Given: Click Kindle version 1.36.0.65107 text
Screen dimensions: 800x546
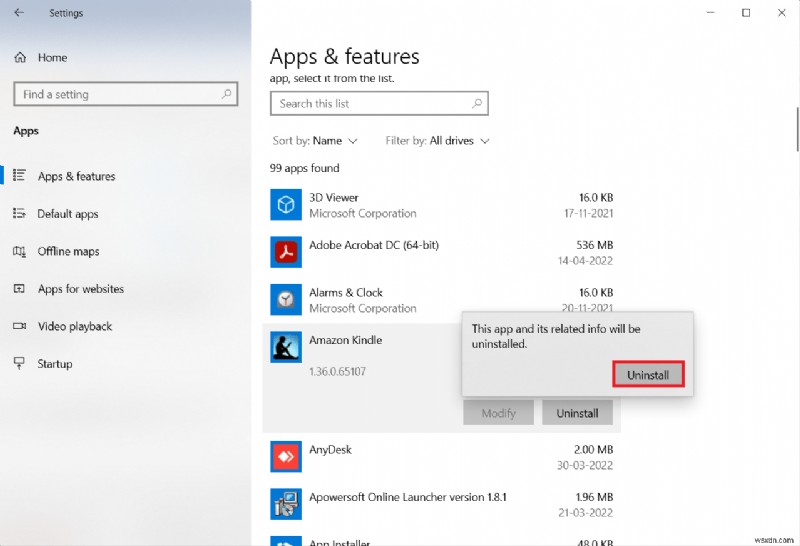Looking at the screenshot, I should click(337, 371).
